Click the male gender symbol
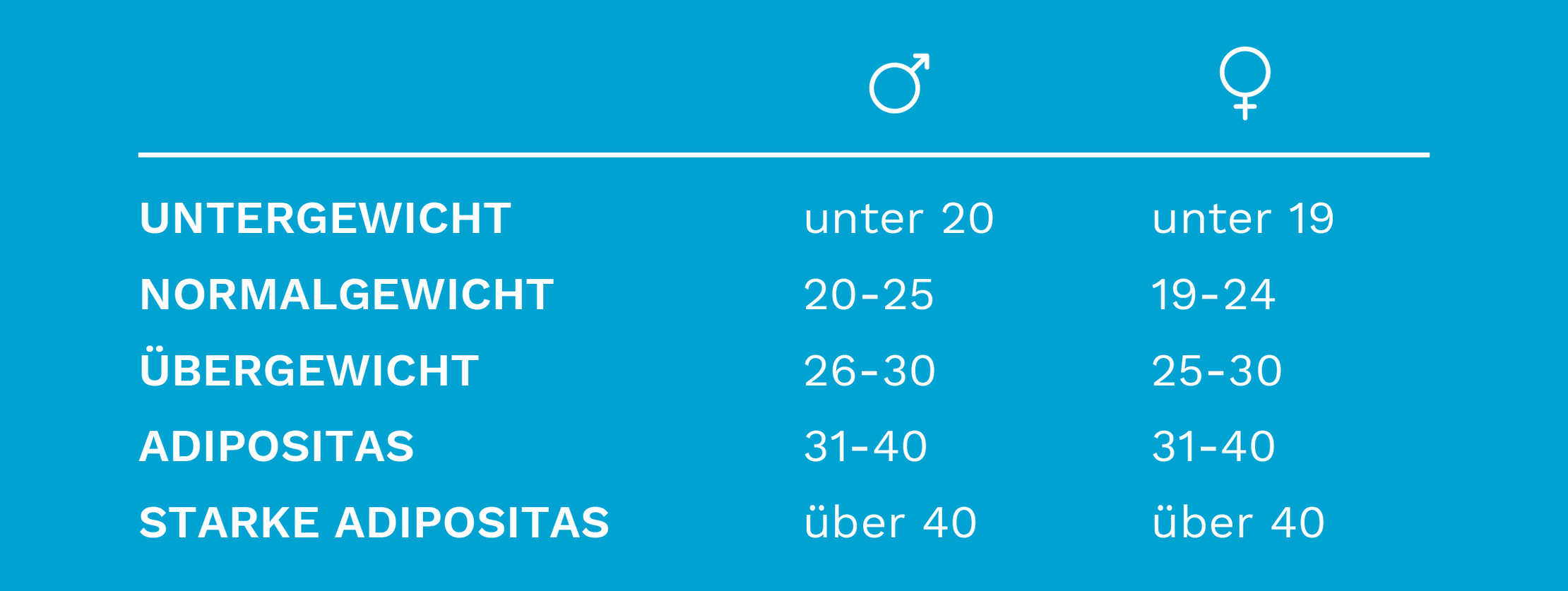 tap(897, 85)
